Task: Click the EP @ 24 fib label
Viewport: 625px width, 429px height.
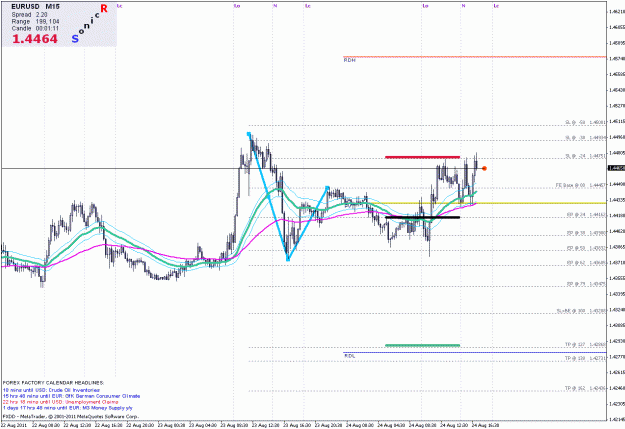Action: [x=586, y=215]
